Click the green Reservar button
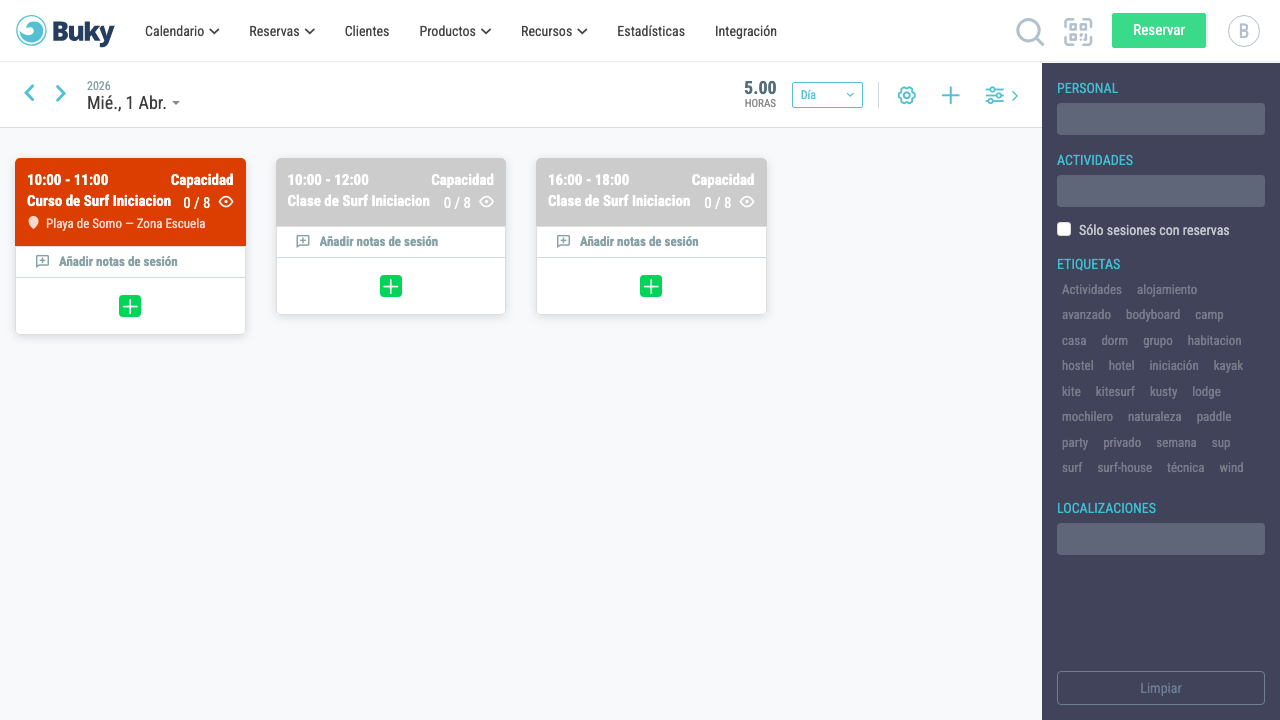1280x720 pixels. [1159, 30]
